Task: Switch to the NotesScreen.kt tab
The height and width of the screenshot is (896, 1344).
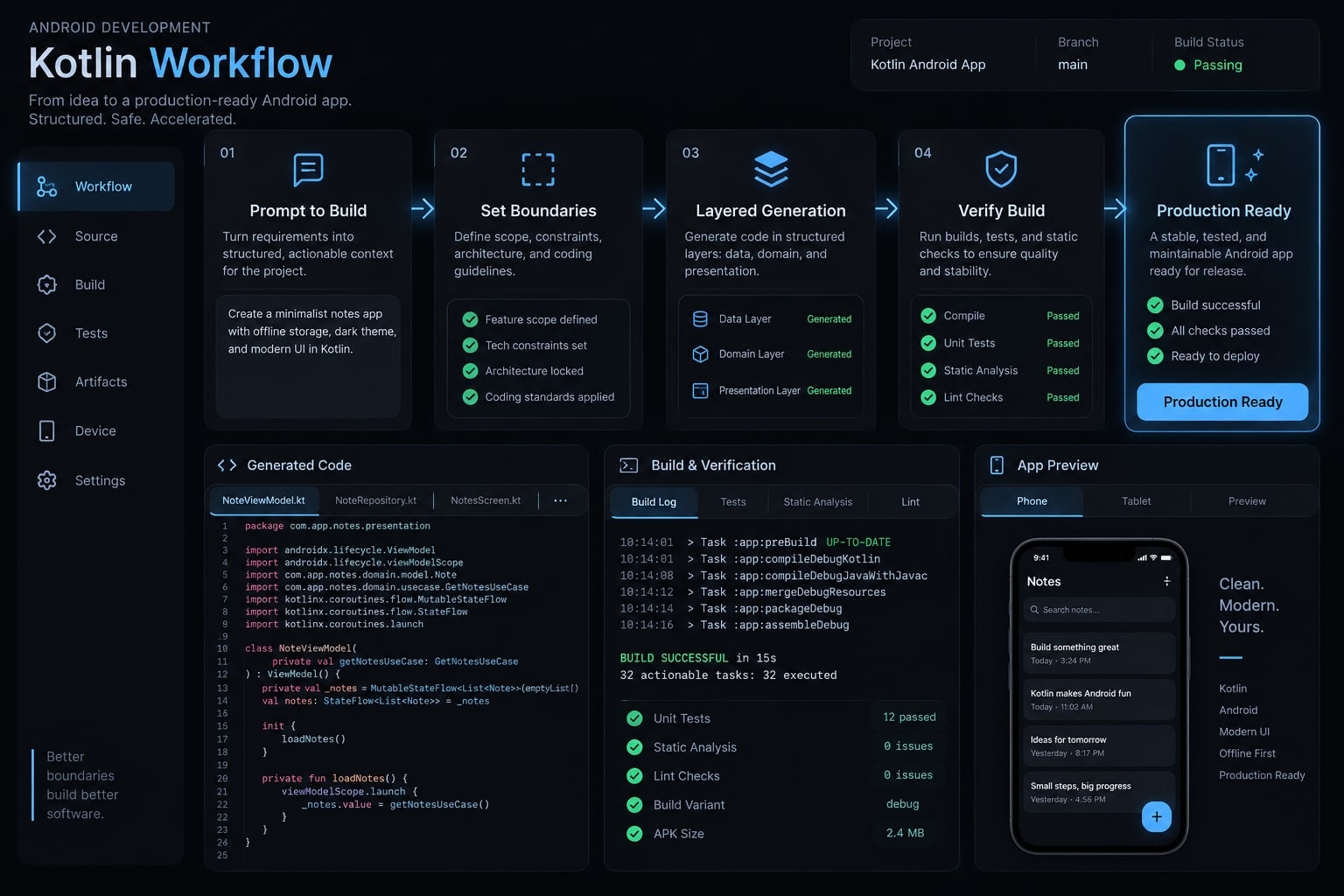Action: pyautogui.click(x=486, y=500)
